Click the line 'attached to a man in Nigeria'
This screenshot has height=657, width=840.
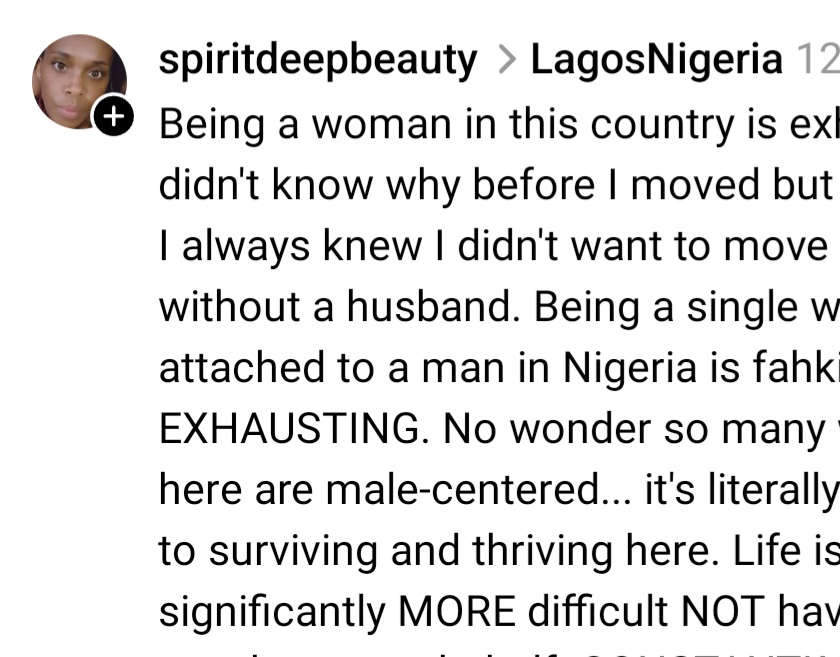coord(499,368)
